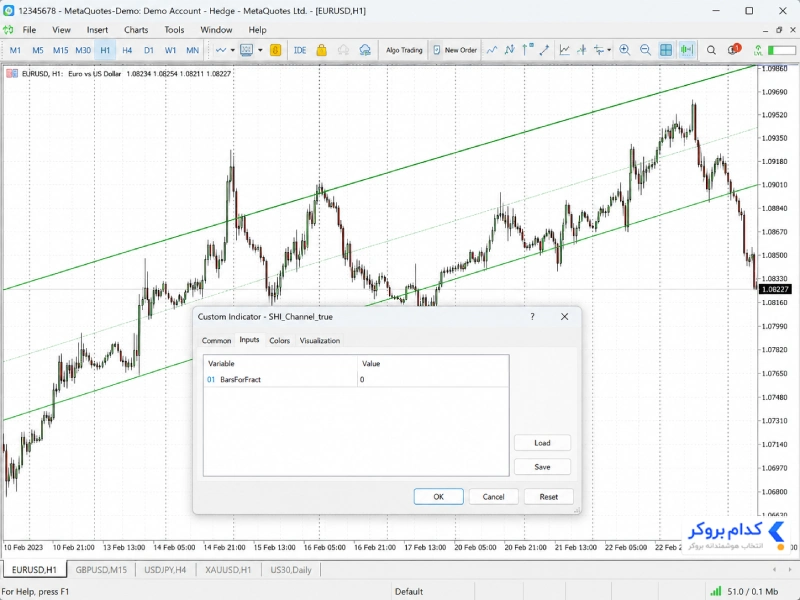Open the Charts menu
This screenshot has height=600, width=800.
tap(136, 30)
